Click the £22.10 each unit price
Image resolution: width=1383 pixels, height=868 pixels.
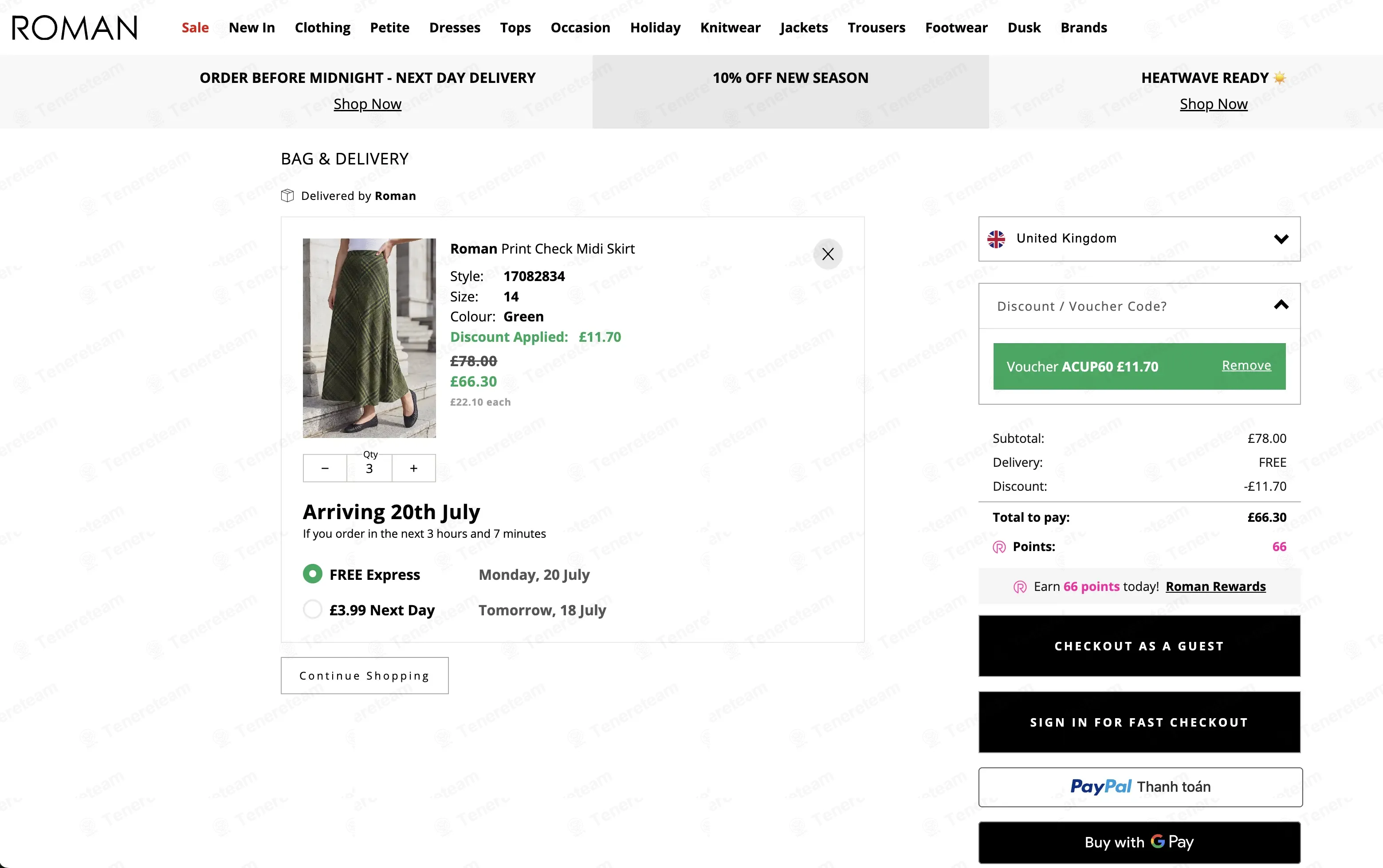(x=480, y=403)
